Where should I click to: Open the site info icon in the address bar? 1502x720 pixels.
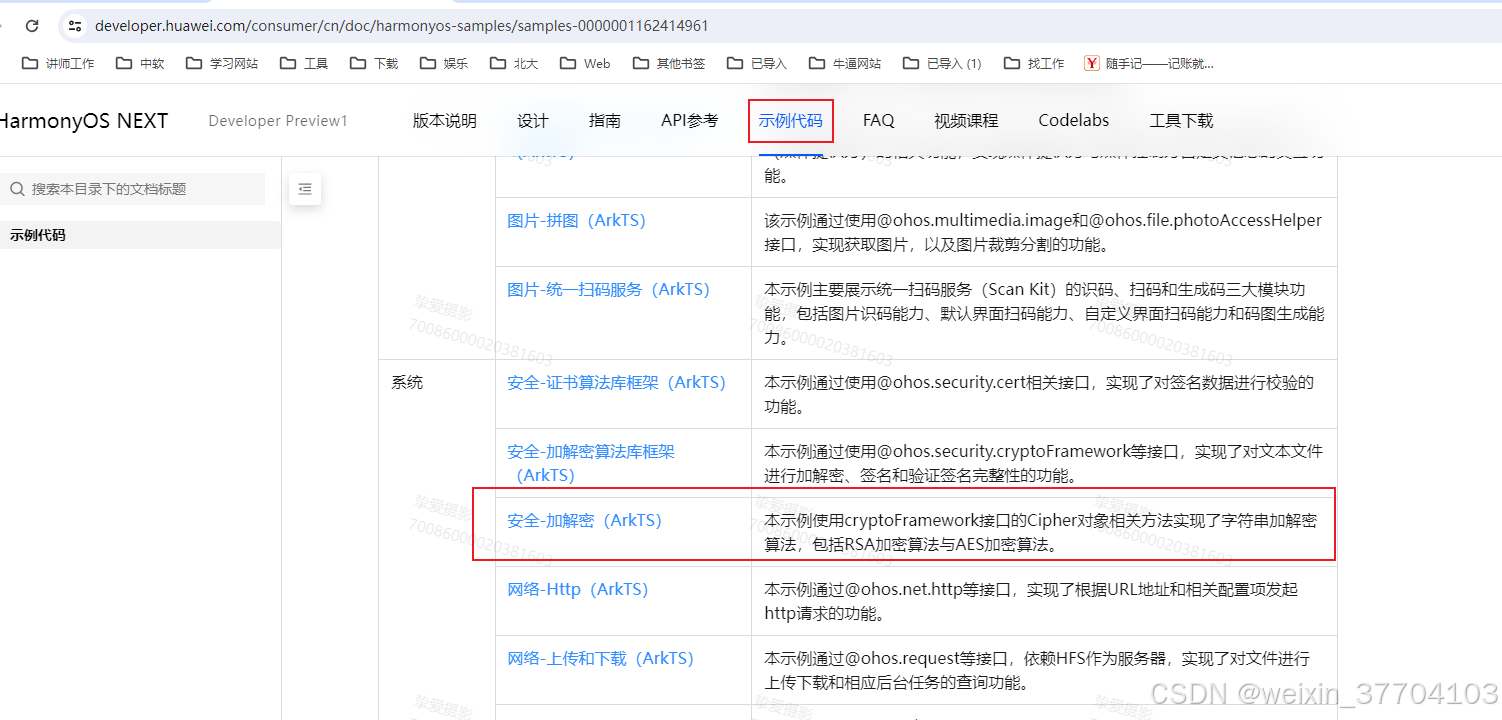[75, 26]
